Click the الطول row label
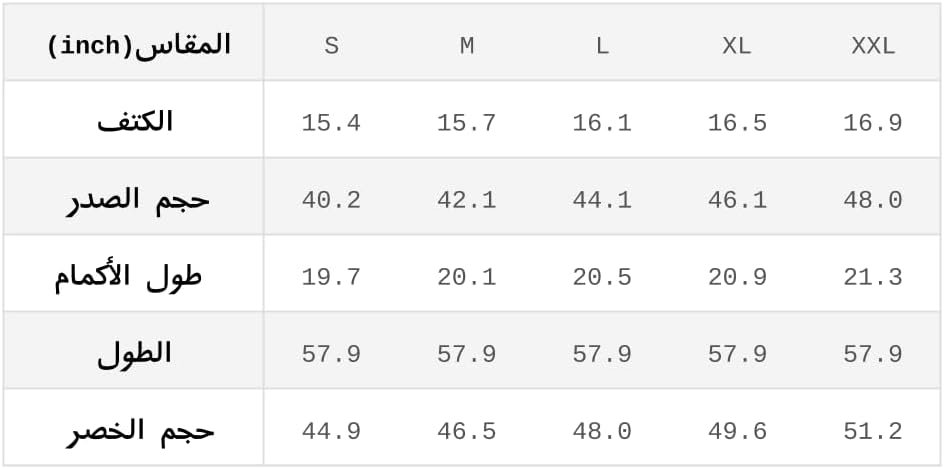Screen dimensions: 944x469 pyautogui.click(x=135, y=353)
